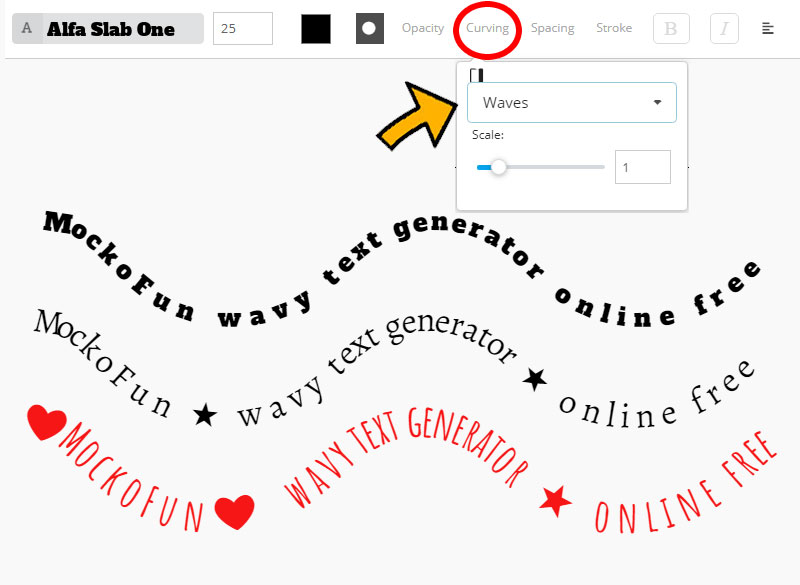800x585 pixels.
Task: Select the bold black wavy text line
Action: tap(402, 270)
